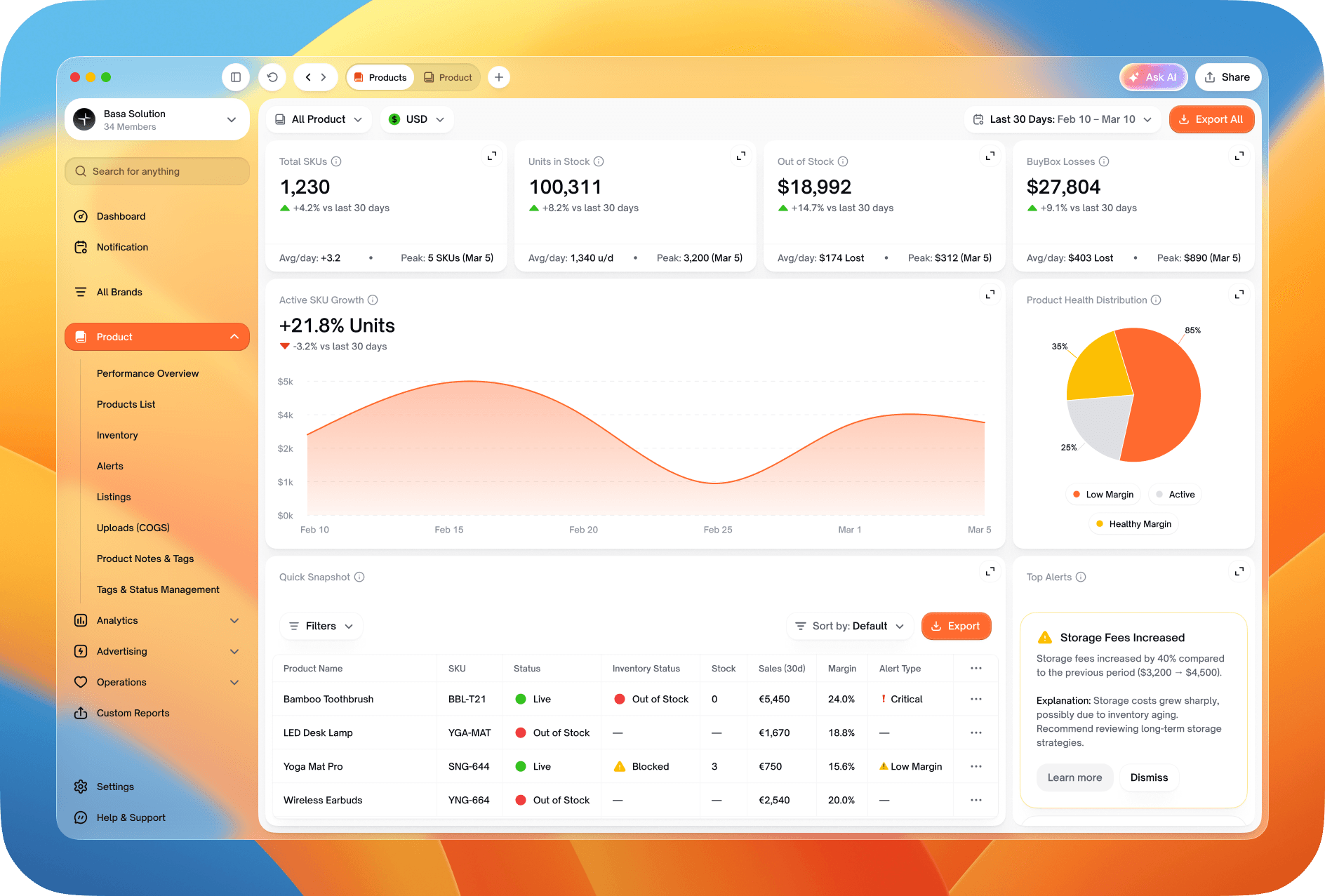Expand the Total SKUs card
The height and width of the screenshot is (896, 1325).
[492, 156]
